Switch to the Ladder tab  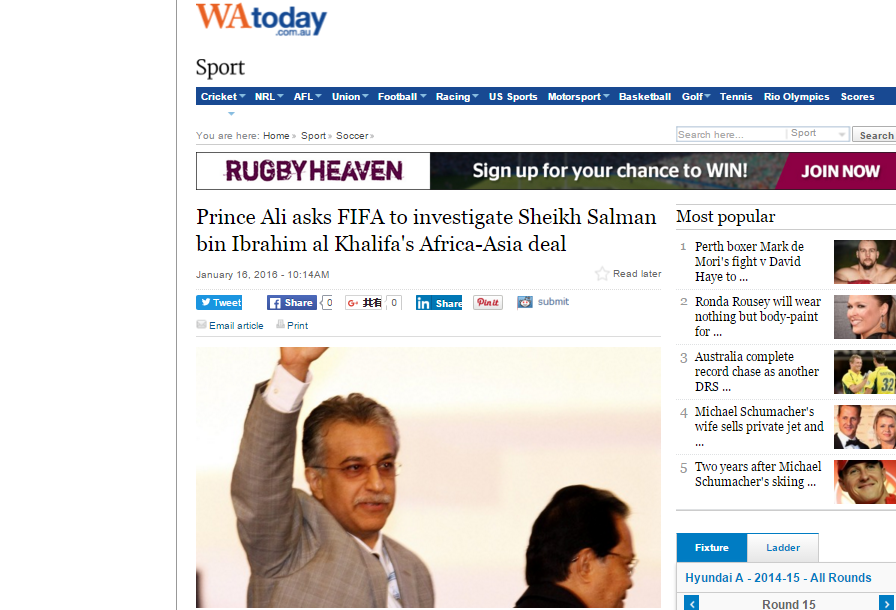point(782,548)
